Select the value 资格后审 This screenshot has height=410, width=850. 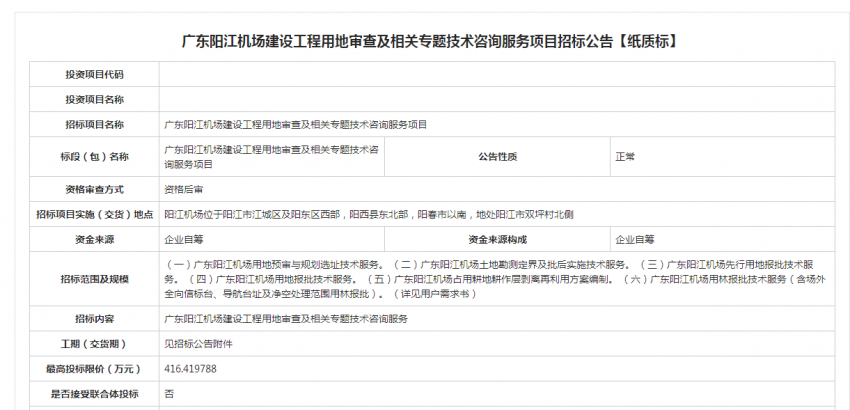184,189
